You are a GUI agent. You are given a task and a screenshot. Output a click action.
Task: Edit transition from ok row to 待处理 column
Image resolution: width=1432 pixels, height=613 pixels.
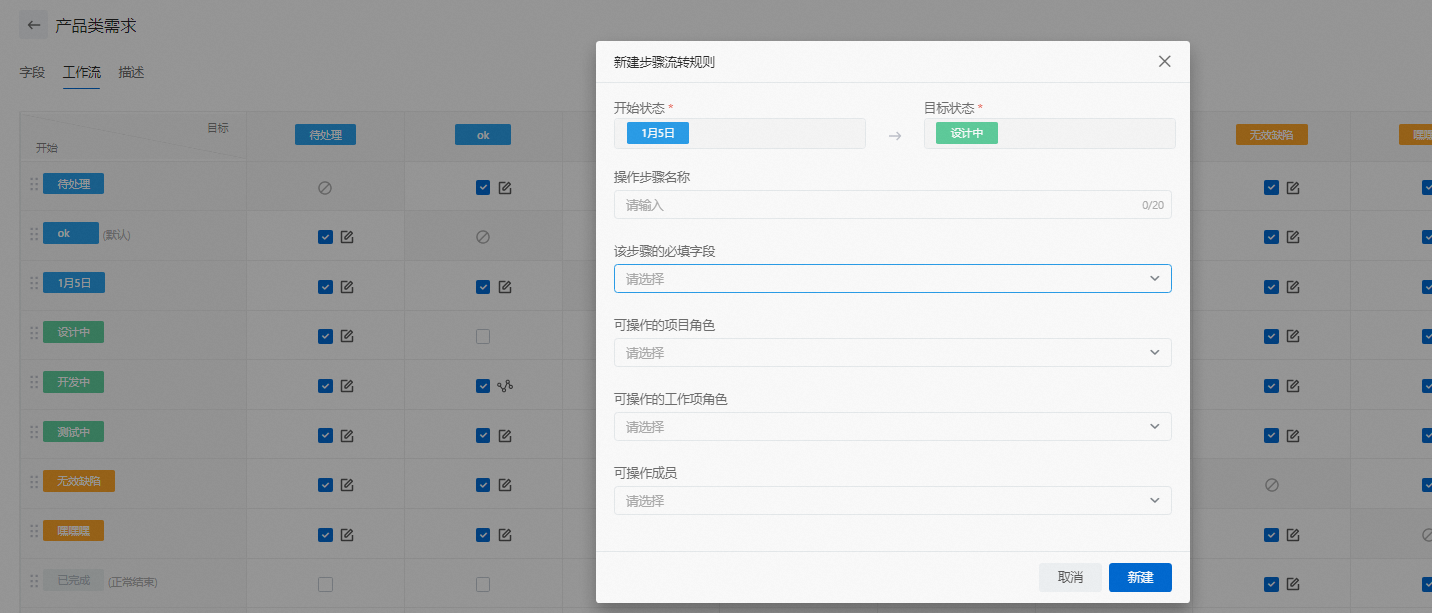tap(347, 237)
